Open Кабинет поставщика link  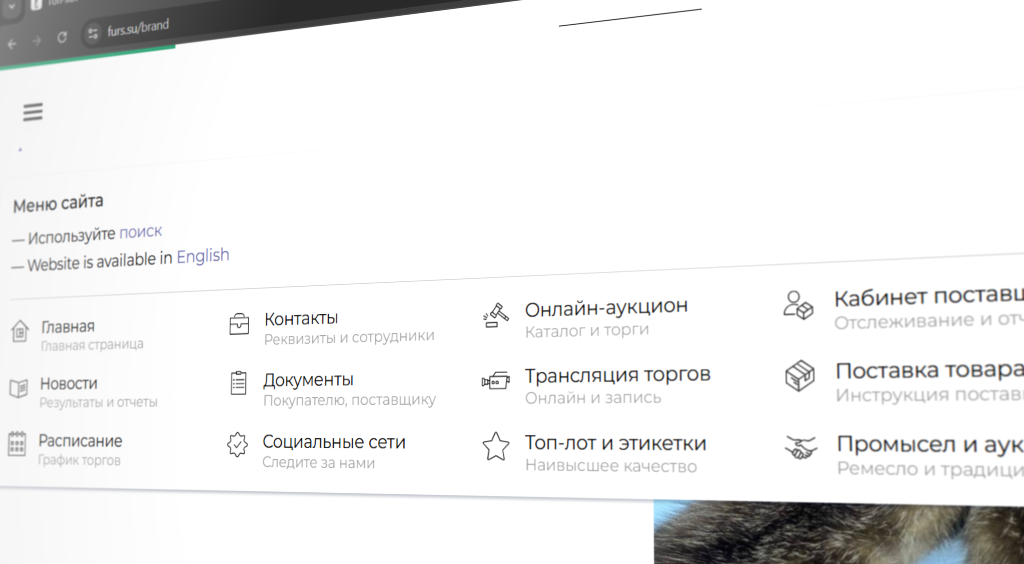(929, 298)
